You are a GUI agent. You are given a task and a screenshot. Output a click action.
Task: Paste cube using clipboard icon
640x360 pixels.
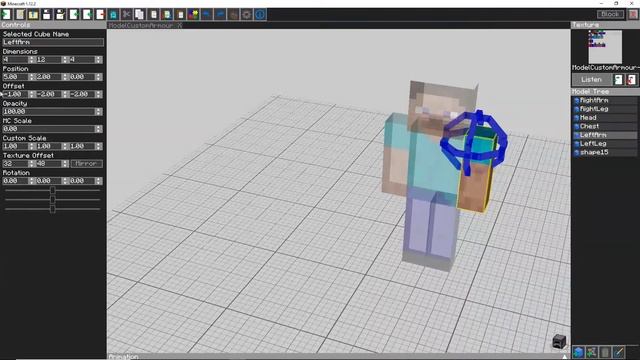(x=153, y=15)
